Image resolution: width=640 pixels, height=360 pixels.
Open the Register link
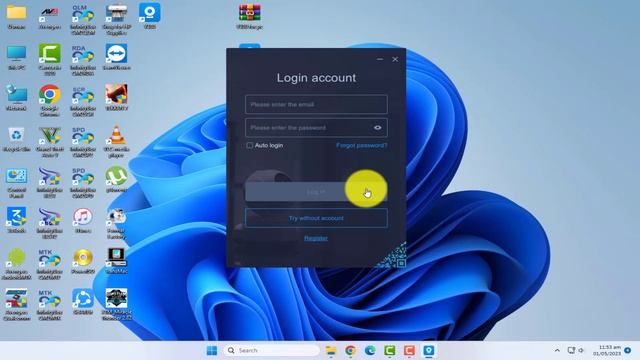[316, 238]
